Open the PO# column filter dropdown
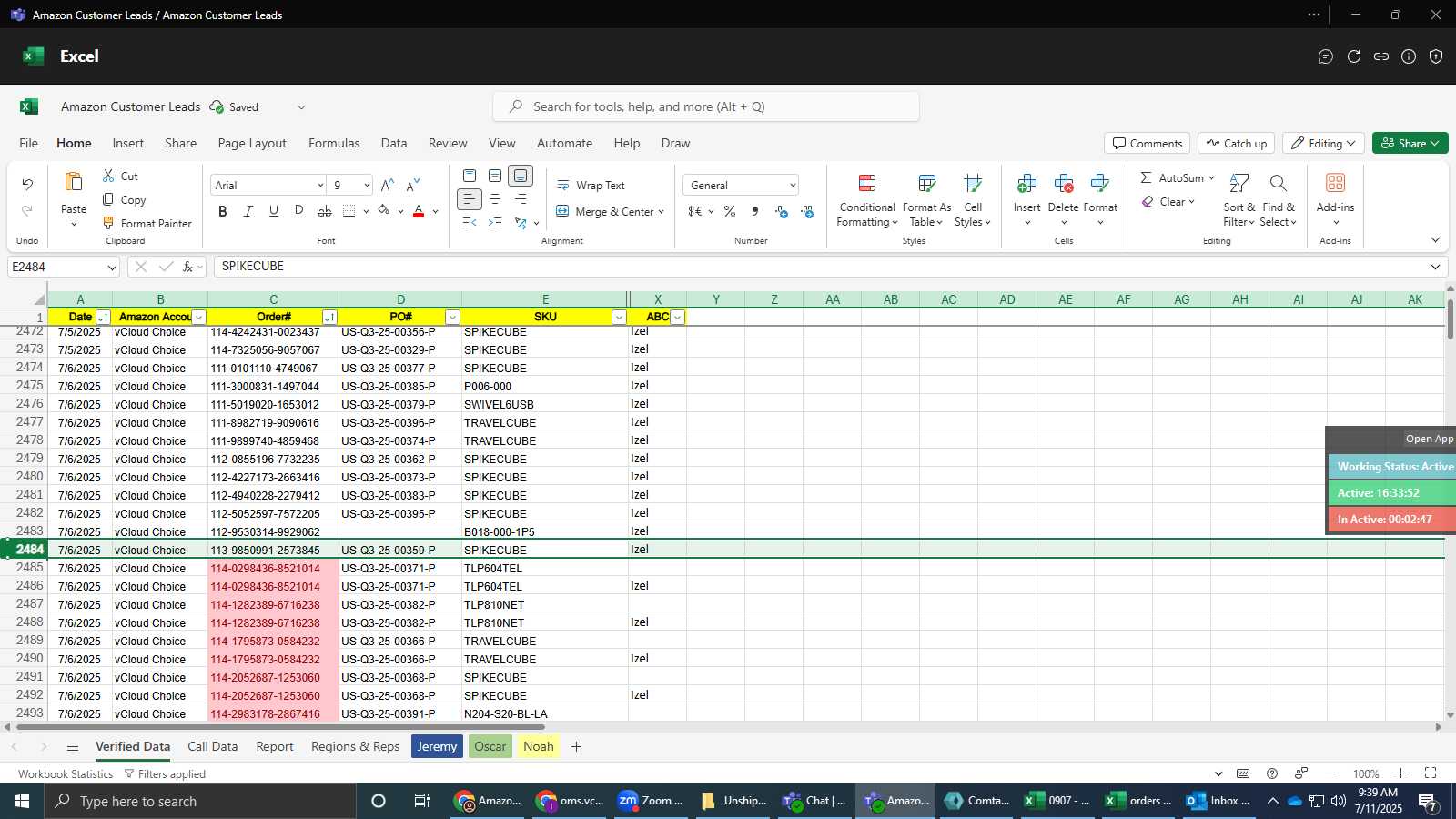Screen dimensions: 1456x819 (452, 317)
